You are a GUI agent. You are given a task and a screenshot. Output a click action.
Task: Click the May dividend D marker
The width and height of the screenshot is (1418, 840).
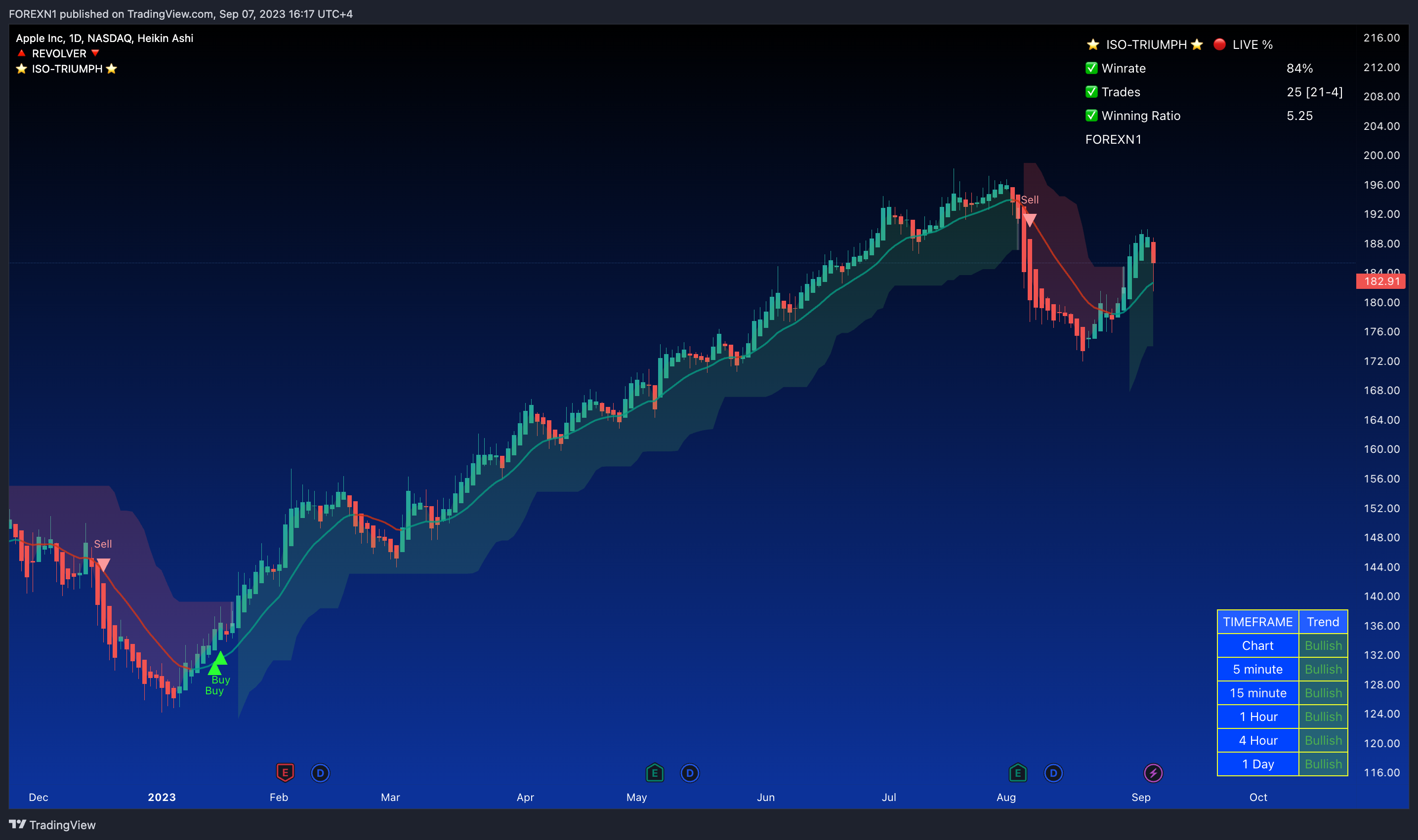coord(690,773)
